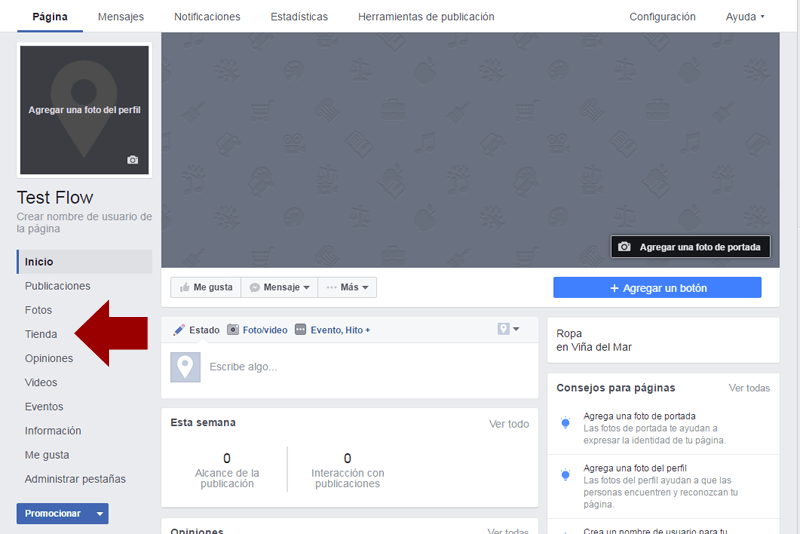Open Fotos in the sidebar
This screenshot has width=800, height=534.
pos(38,310)
